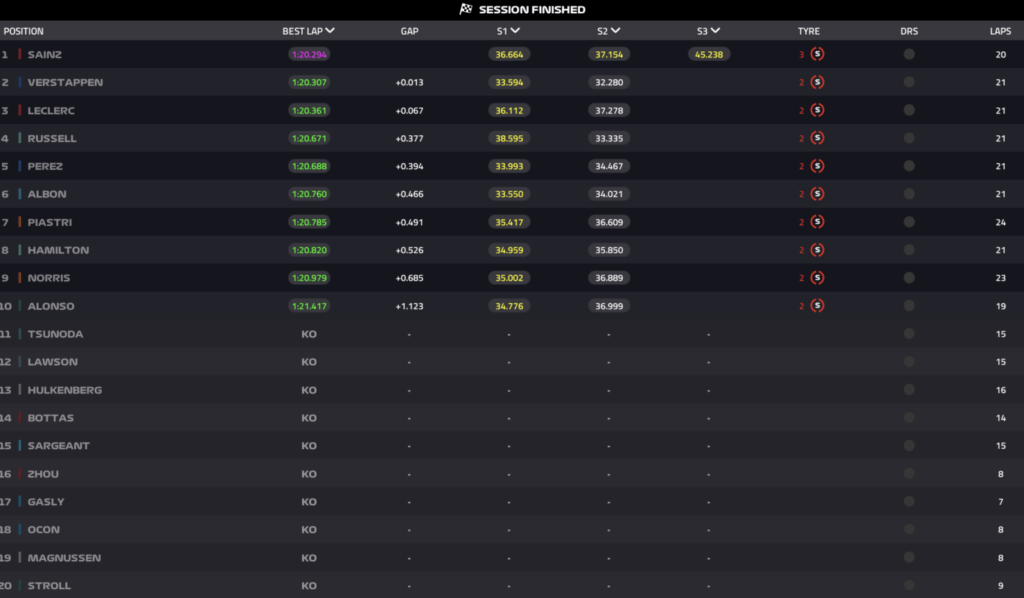Click Hulkenberg's KO status
The height and width of the screenshot is (598, 1024).
pyautogui.click(x=309, y=390)
